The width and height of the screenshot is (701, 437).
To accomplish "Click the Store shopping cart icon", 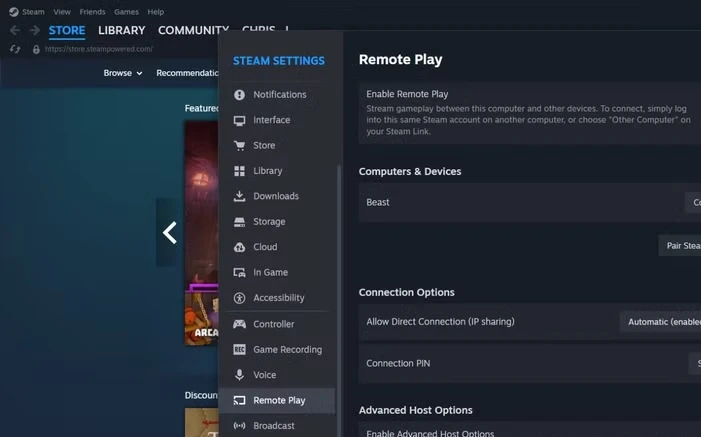I will pyautogui.click(x=239, y=145).
